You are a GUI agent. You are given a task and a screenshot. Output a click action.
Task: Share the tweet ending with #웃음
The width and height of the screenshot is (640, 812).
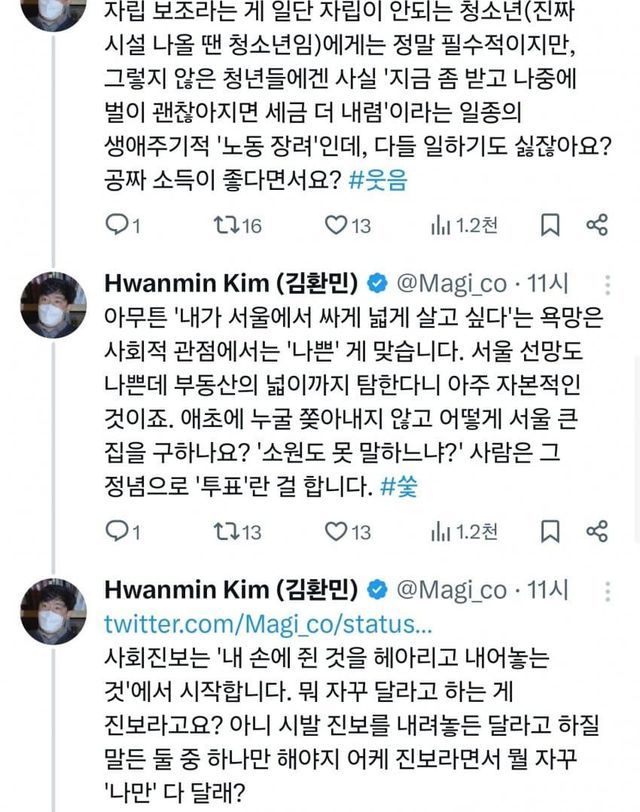coord(596,226)
